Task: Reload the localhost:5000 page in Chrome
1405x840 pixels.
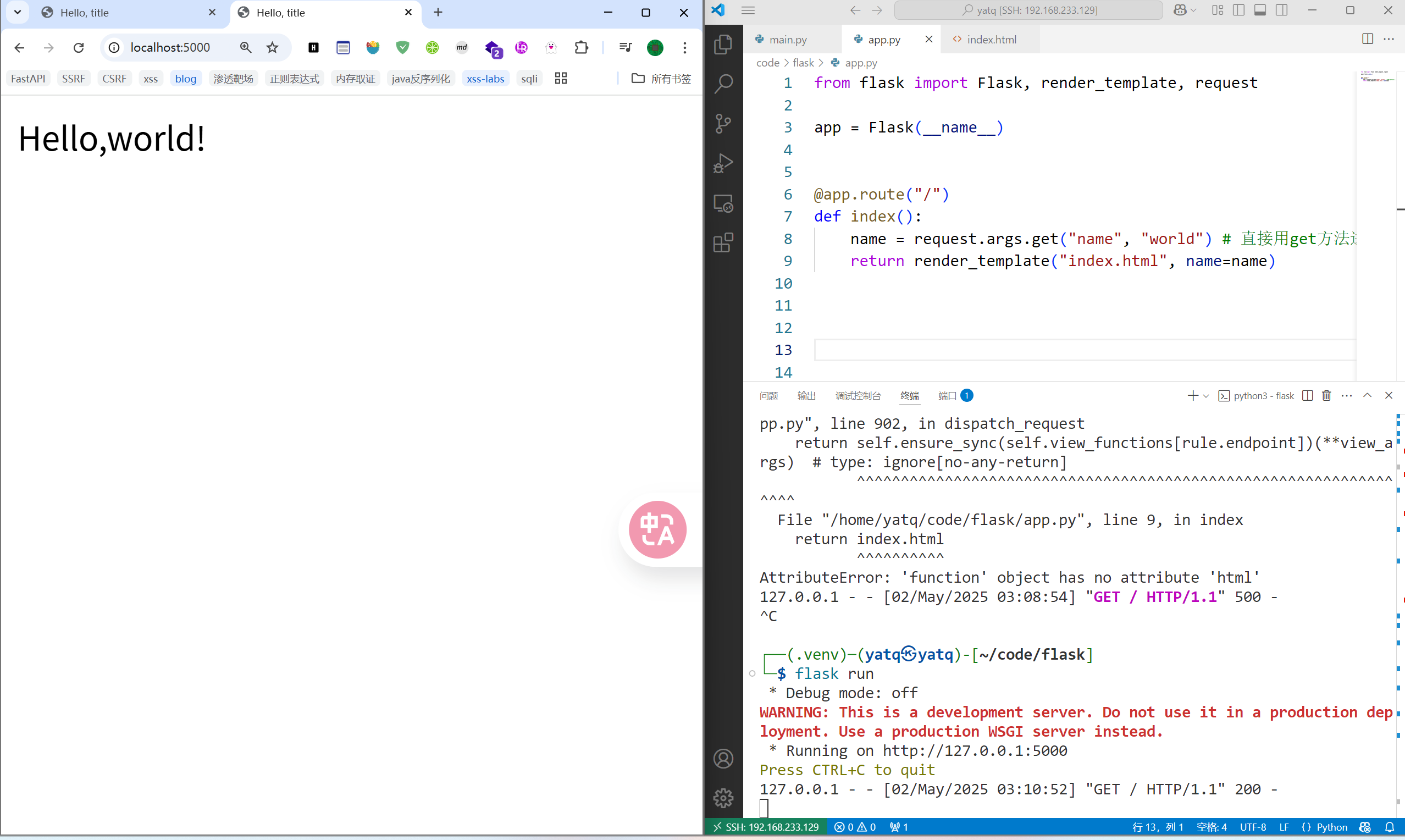Action: [79, 47]
